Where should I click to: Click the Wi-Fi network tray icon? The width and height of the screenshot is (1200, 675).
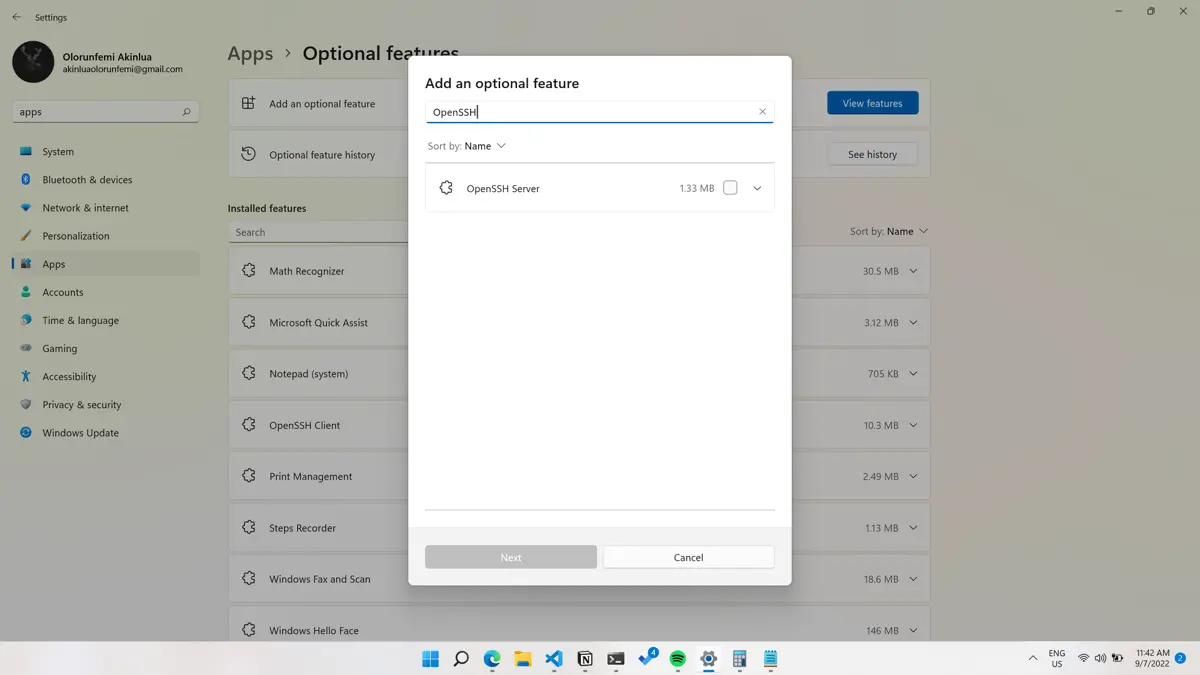pos(1083,659)
